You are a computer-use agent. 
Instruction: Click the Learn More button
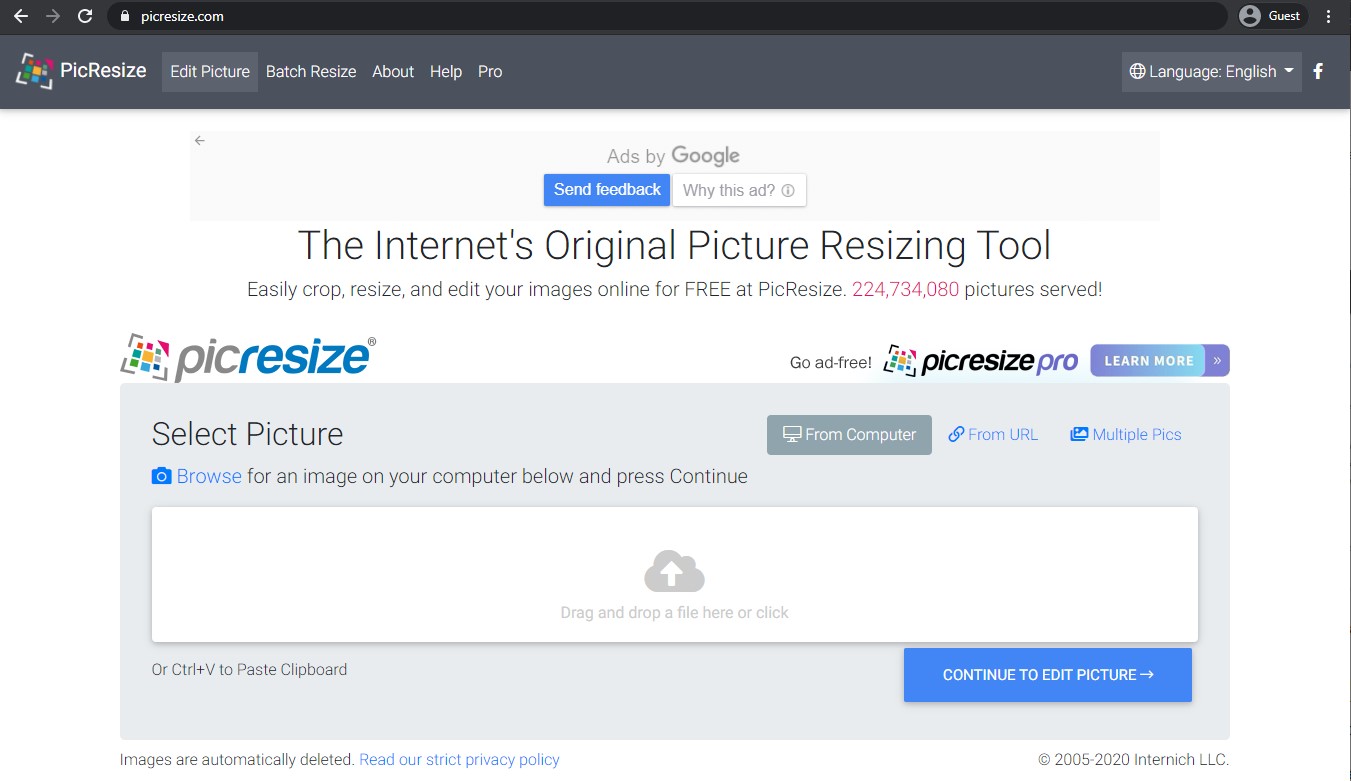pos(1160,361)
